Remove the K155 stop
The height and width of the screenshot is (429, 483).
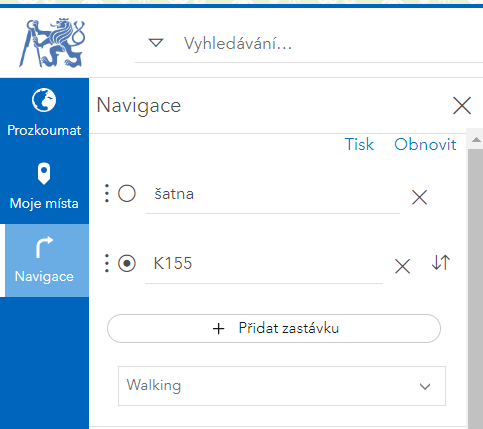click(402, 267)
